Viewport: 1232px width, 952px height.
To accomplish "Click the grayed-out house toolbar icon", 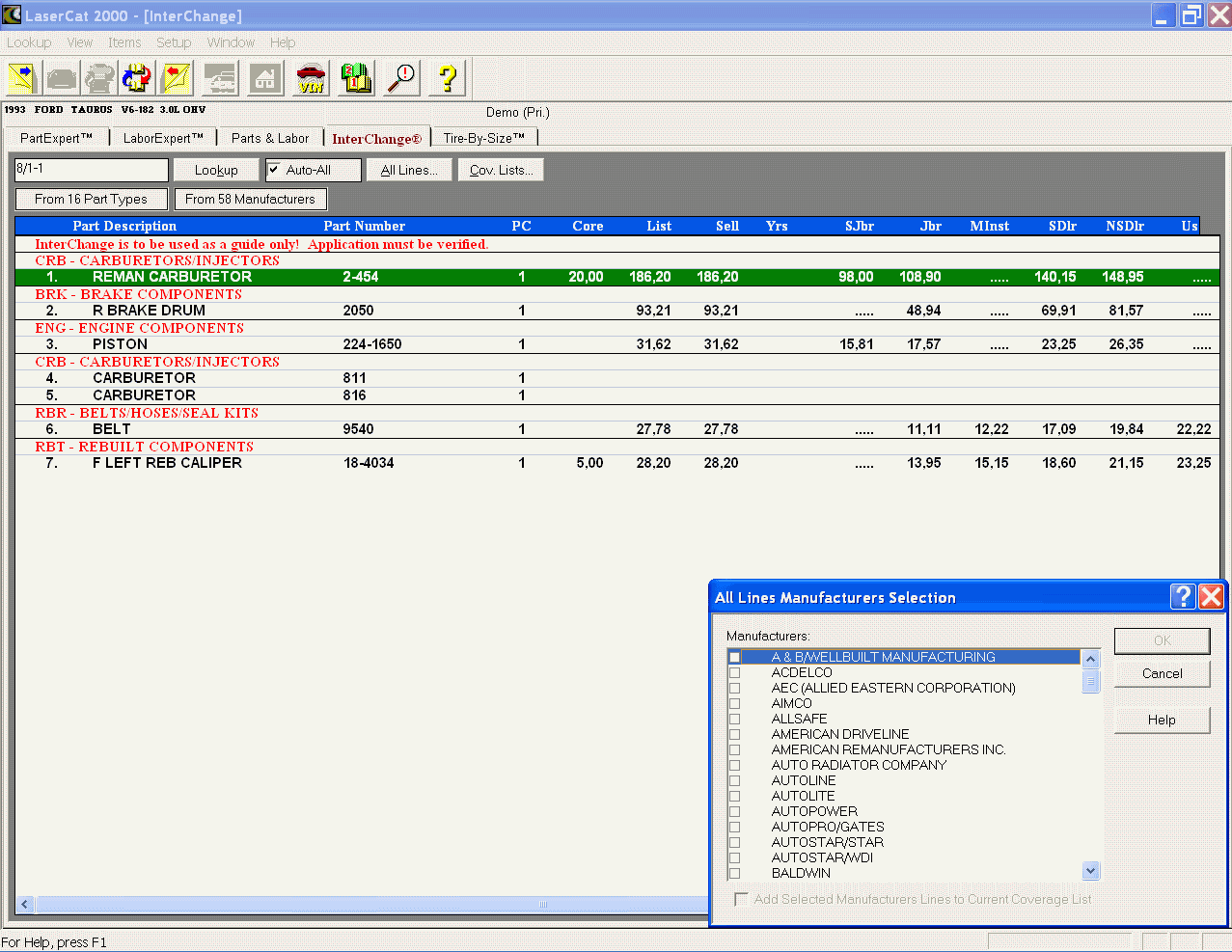I will click(265, 78).
